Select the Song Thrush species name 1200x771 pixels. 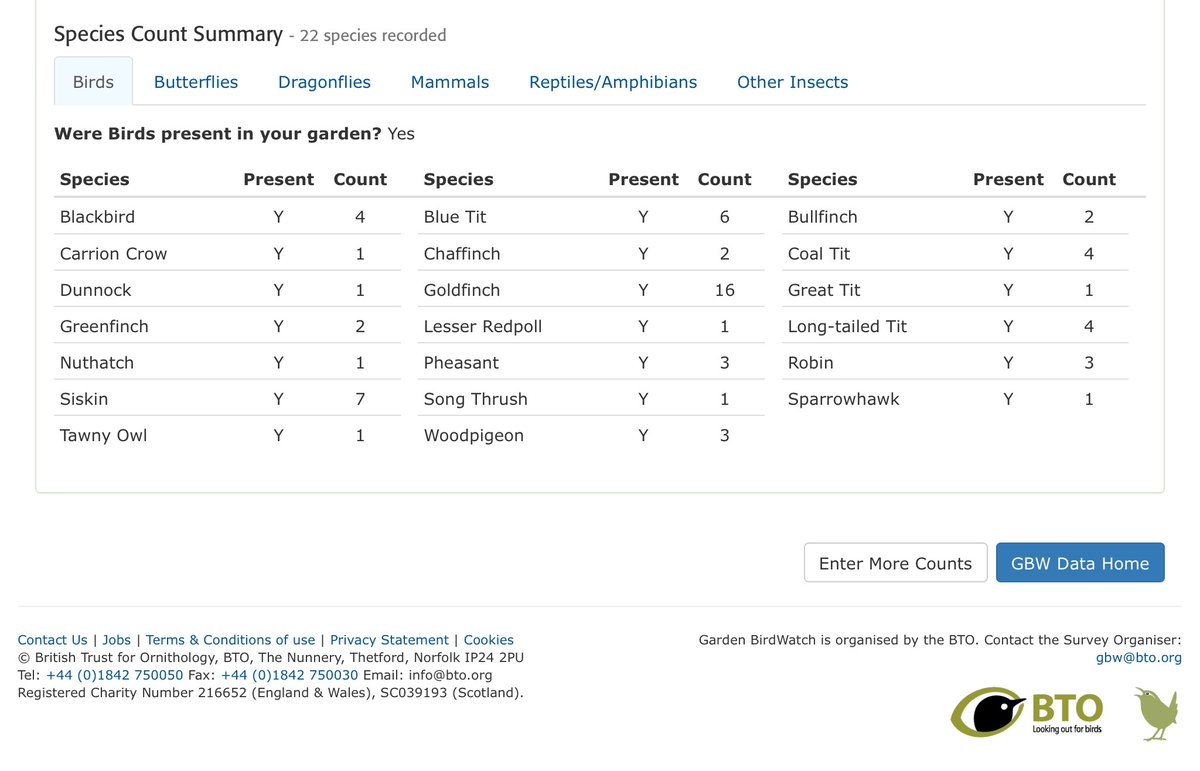point(476,399)
